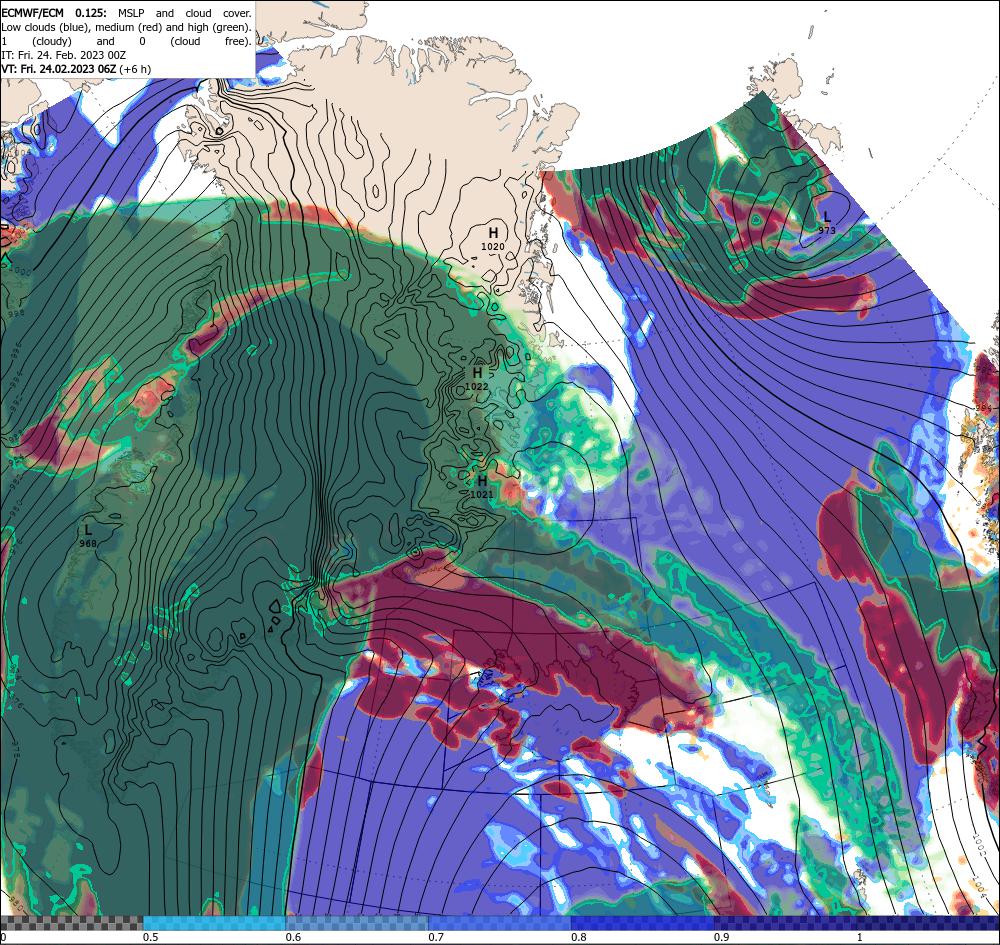
Task: Select the 0.8–0.9 legend color segment
Action: click(x=643, y=923)
